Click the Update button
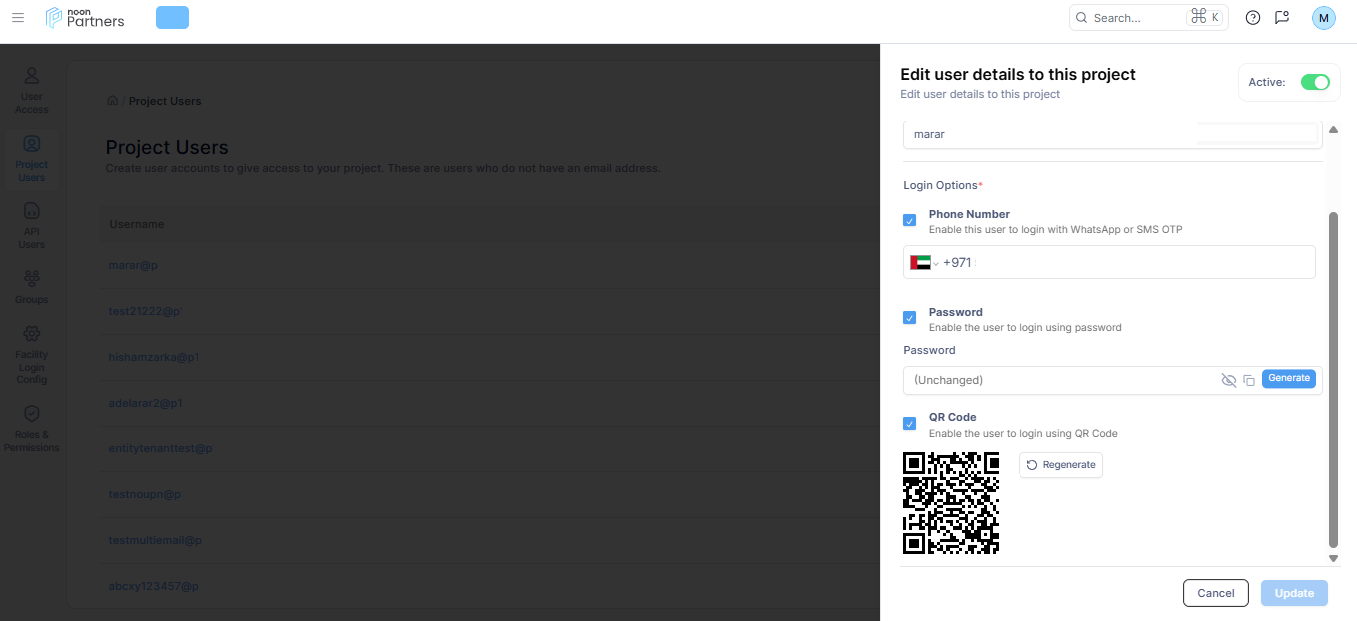The width and height of the screenshot is (1357, 621). click(x=1294, y=593)
